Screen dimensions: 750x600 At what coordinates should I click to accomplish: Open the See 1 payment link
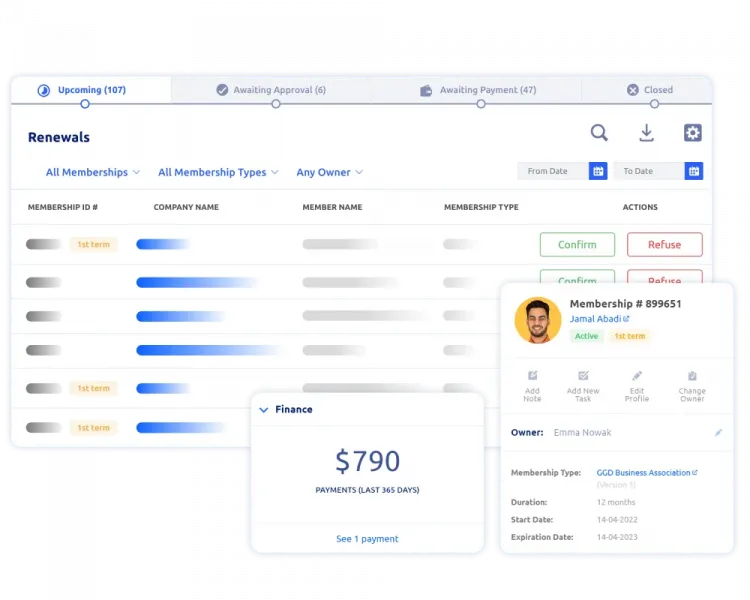pyautogui.click(x=367, y=539)
